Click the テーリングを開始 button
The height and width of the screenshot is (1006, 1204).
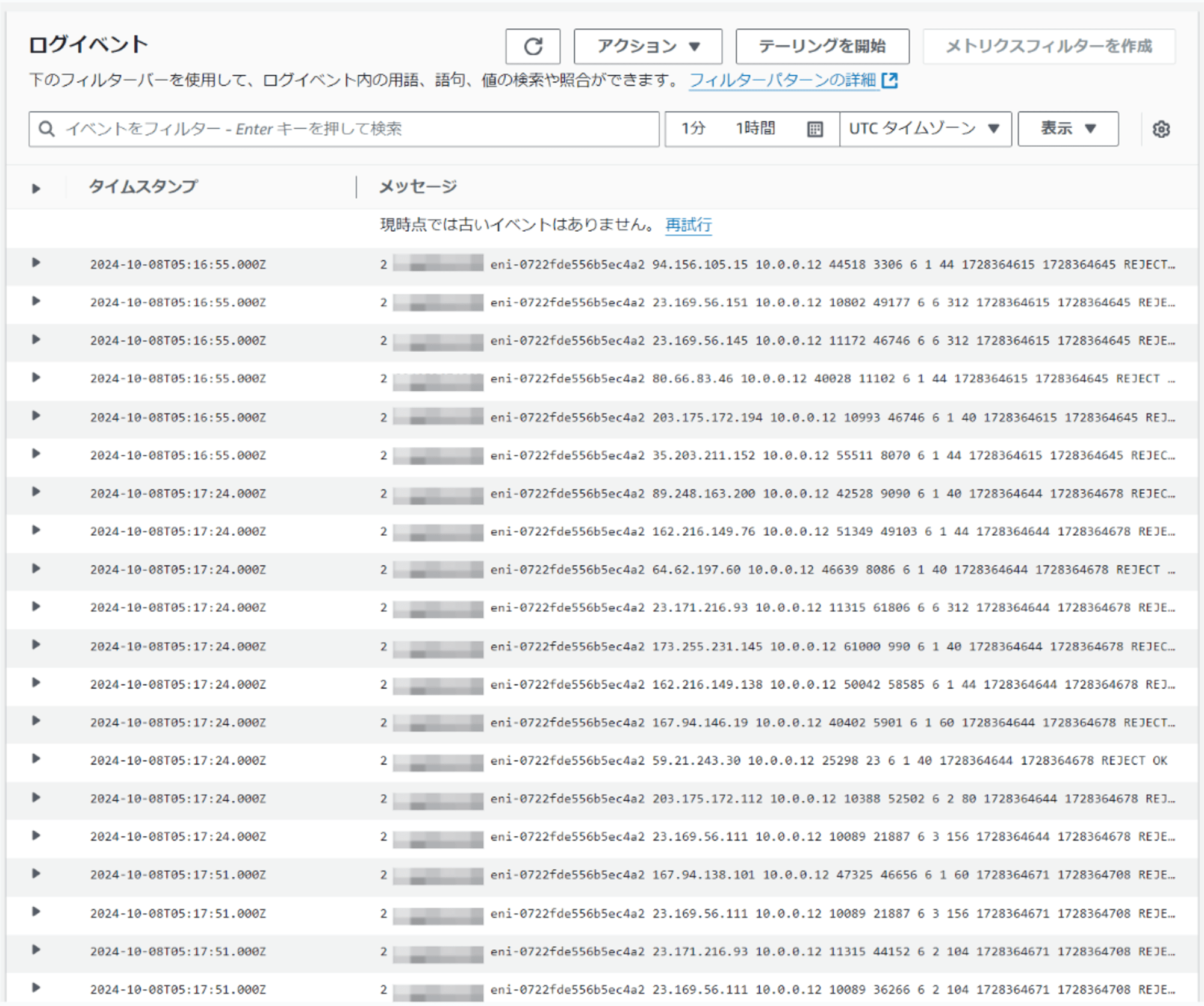(822, 46)
